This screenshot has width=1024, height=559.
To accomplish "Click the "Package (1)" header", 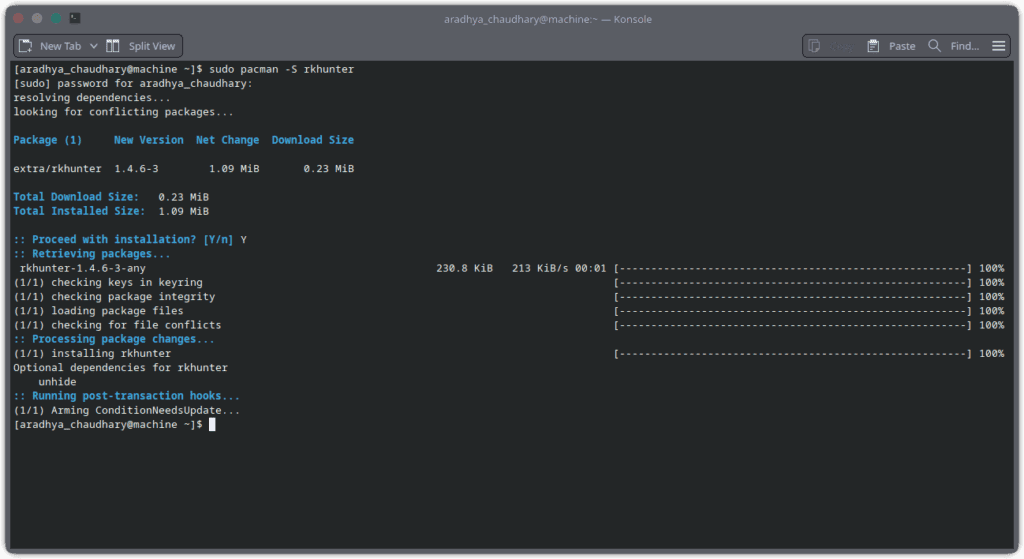I will pyautogui.click(x=48, y=140).
